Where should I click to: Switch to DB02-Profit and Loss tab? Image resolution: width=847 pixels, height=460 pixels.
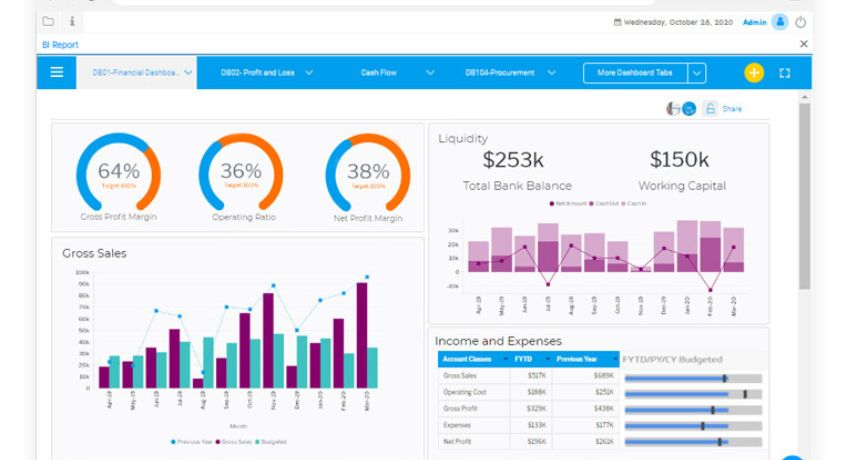[259, 73]
